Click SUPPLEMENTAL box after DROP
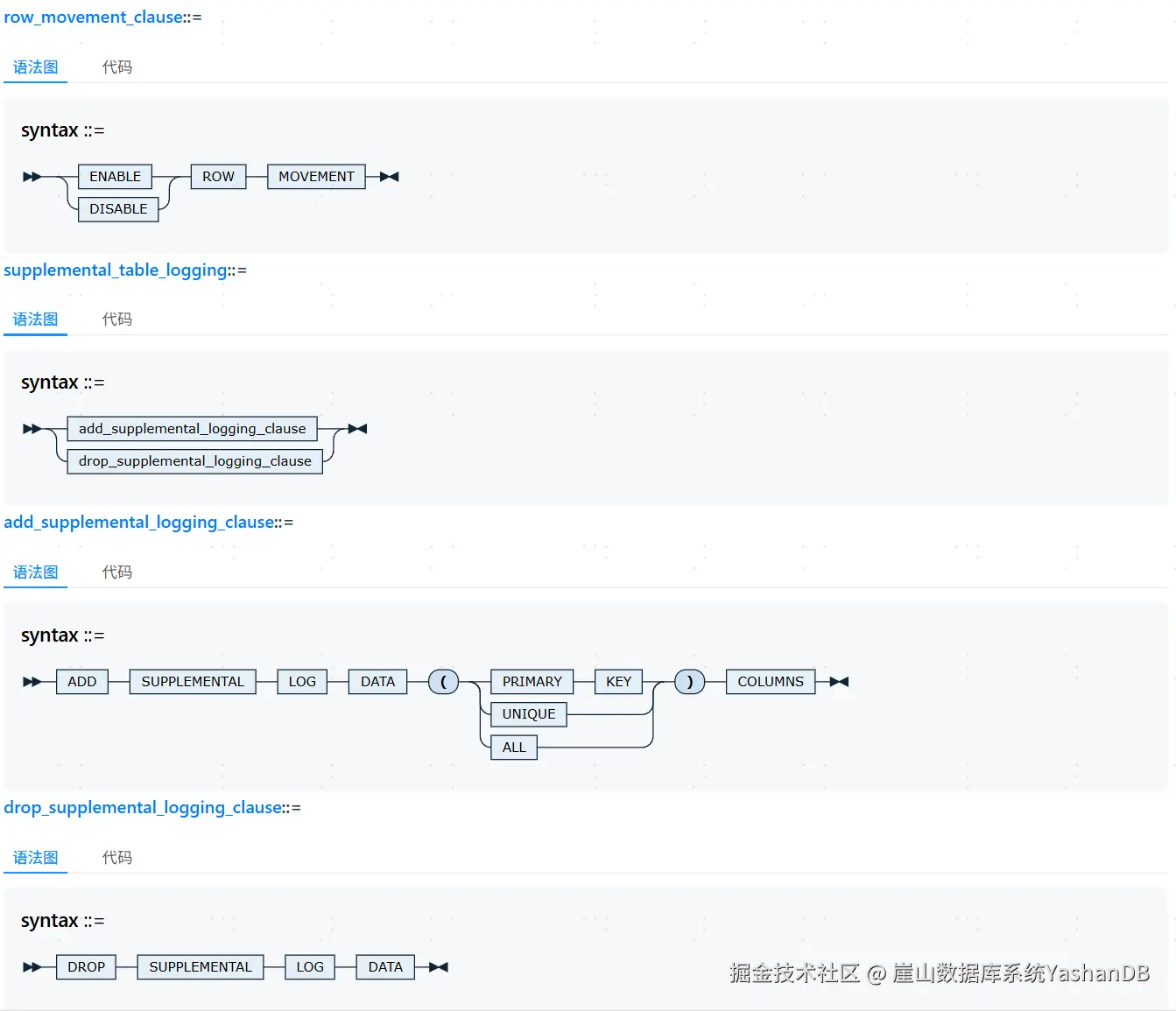 [201, 967]
